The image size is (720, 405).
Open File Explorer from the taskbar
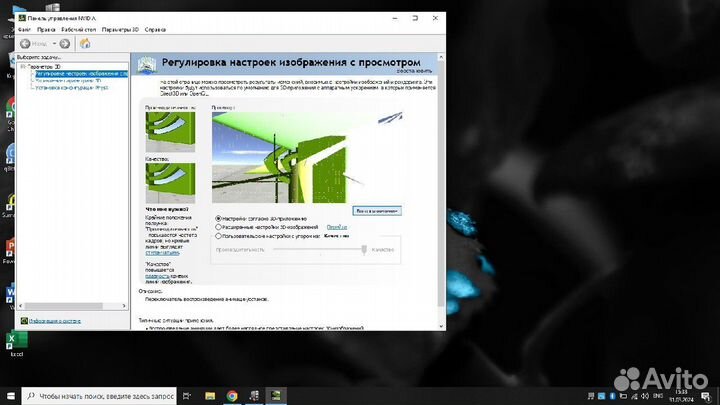[210, 396]
